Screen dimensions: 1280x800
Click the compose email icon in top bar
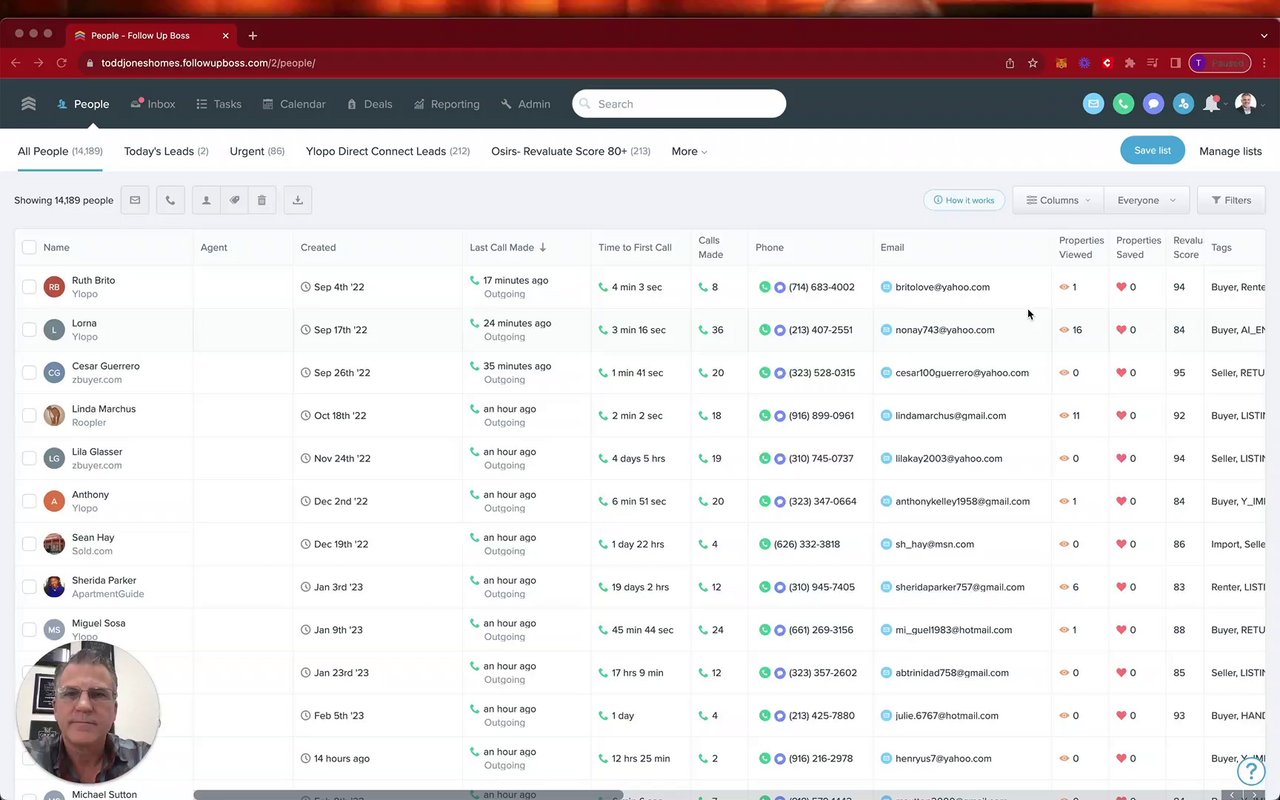point(1093,104)
